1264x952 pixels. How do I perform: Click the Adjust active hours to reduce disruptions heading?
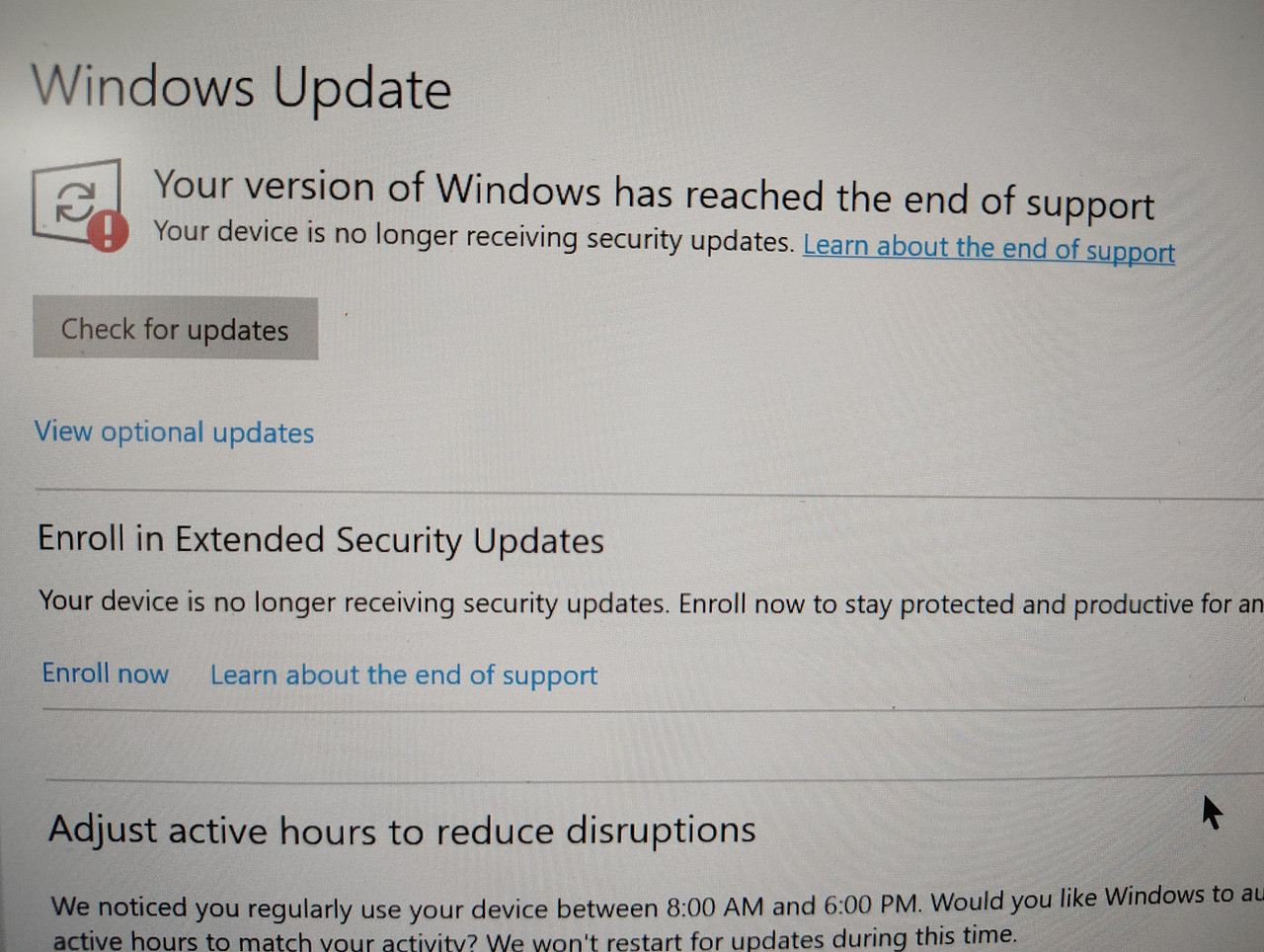click(402, 831)
